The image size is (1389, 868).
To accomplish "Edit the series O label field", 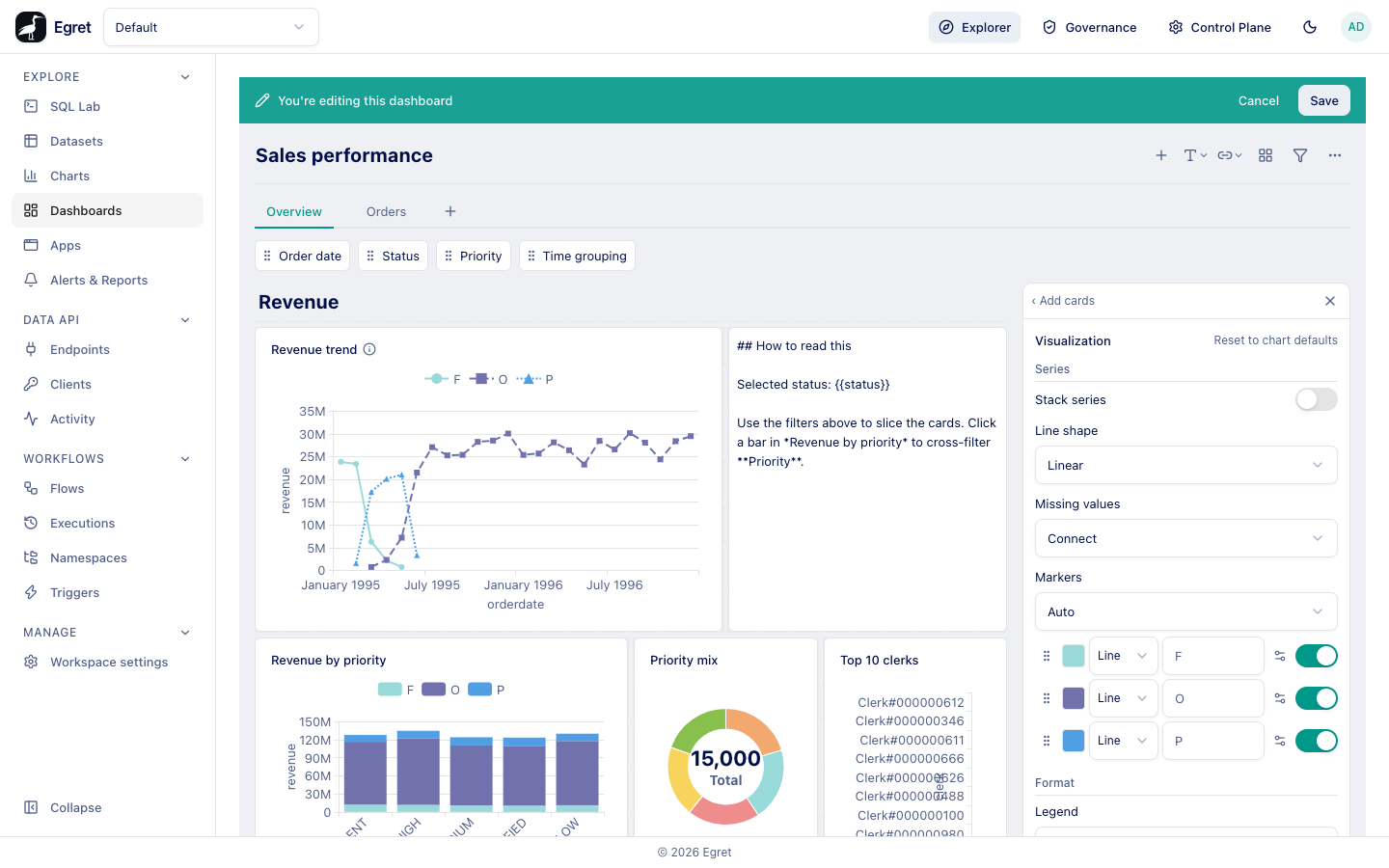I will pyautogui.click(x=1213, y=698).
